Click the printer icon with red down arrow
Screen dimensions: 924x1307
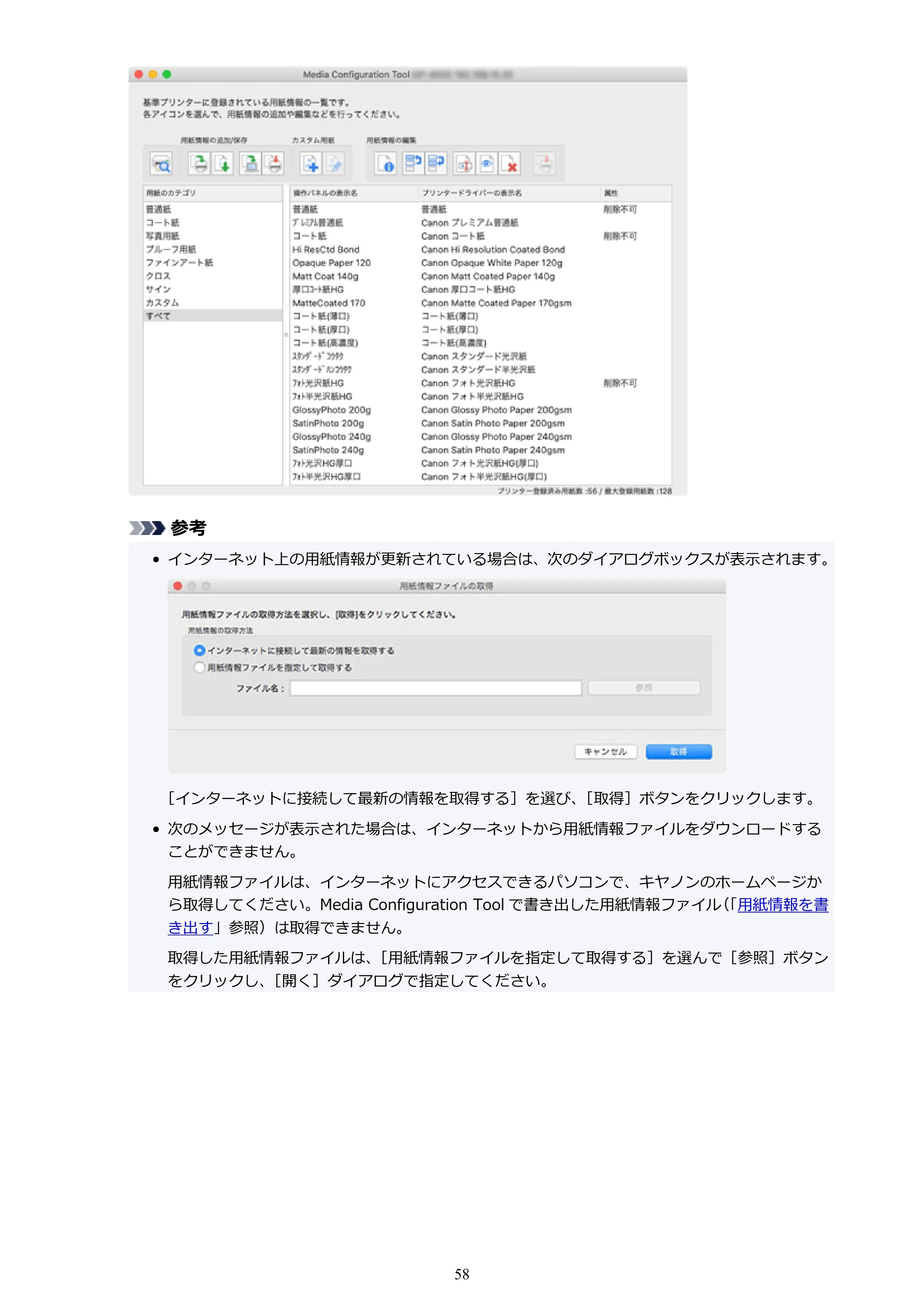click(273, 164)
